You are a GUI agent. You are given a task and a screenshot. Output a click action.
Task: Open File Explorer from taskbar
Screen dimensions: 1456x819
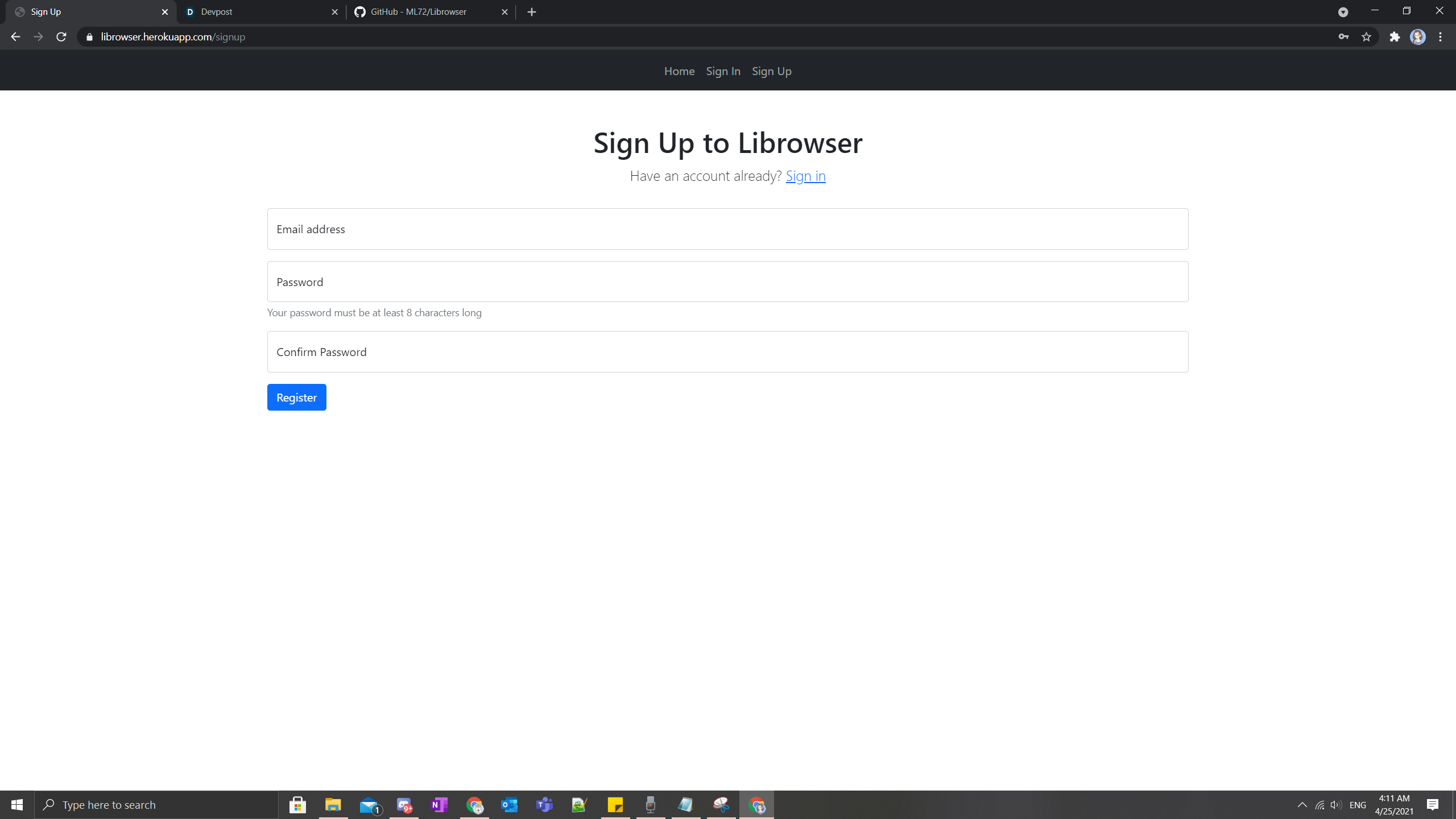pos(333,805)
